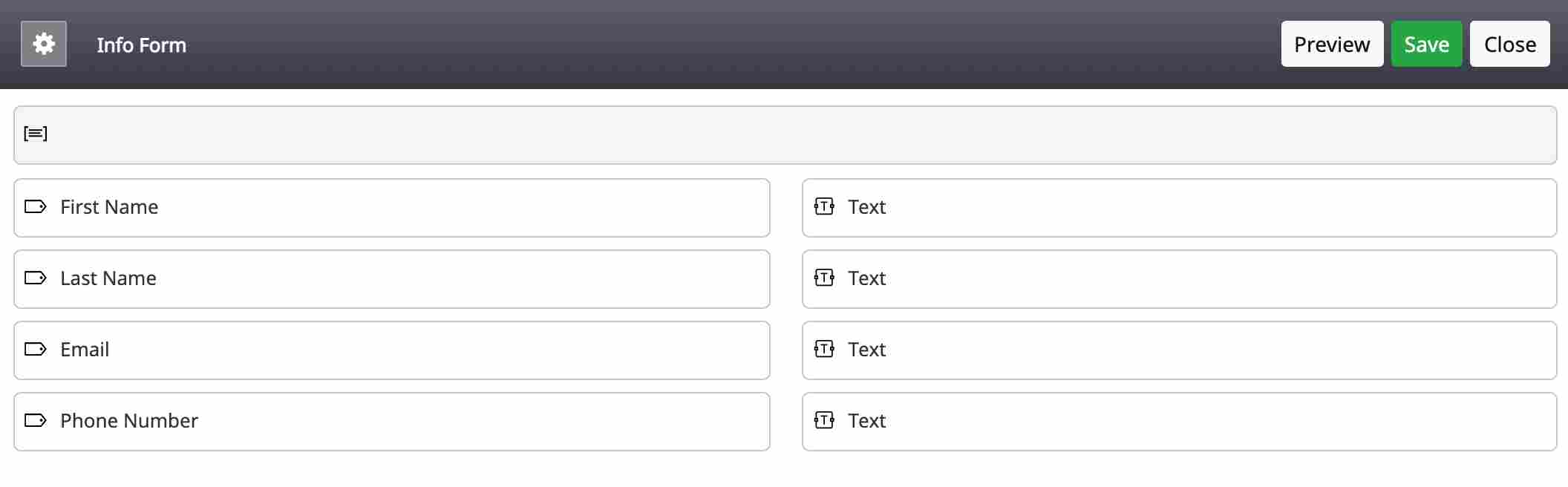Viewport: 1568px width, 487px height.
Task: Click the First Name label icon
Action: click(36, 206)
